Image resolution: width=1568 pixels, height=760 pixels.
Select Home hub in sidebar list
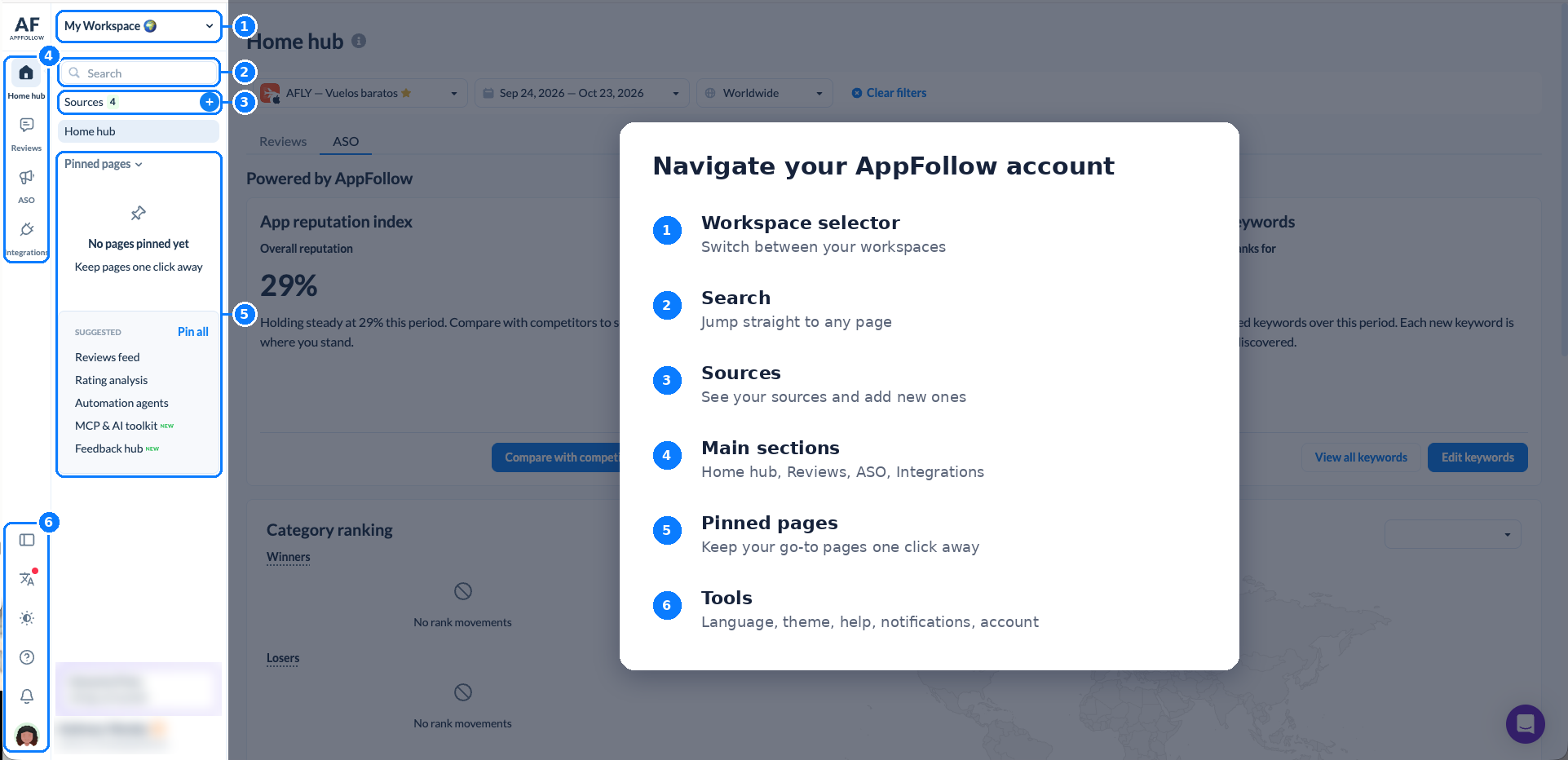[x=139, y=131]
